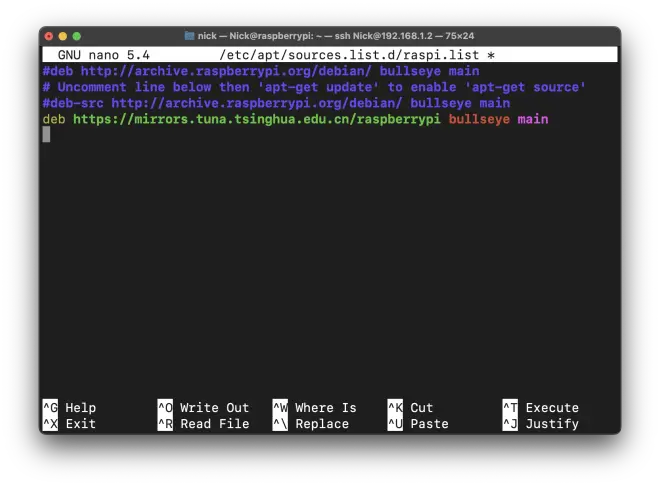Click the ^O Write Out shortcut
Screen dimensions: 660x486
coord(203,407)
